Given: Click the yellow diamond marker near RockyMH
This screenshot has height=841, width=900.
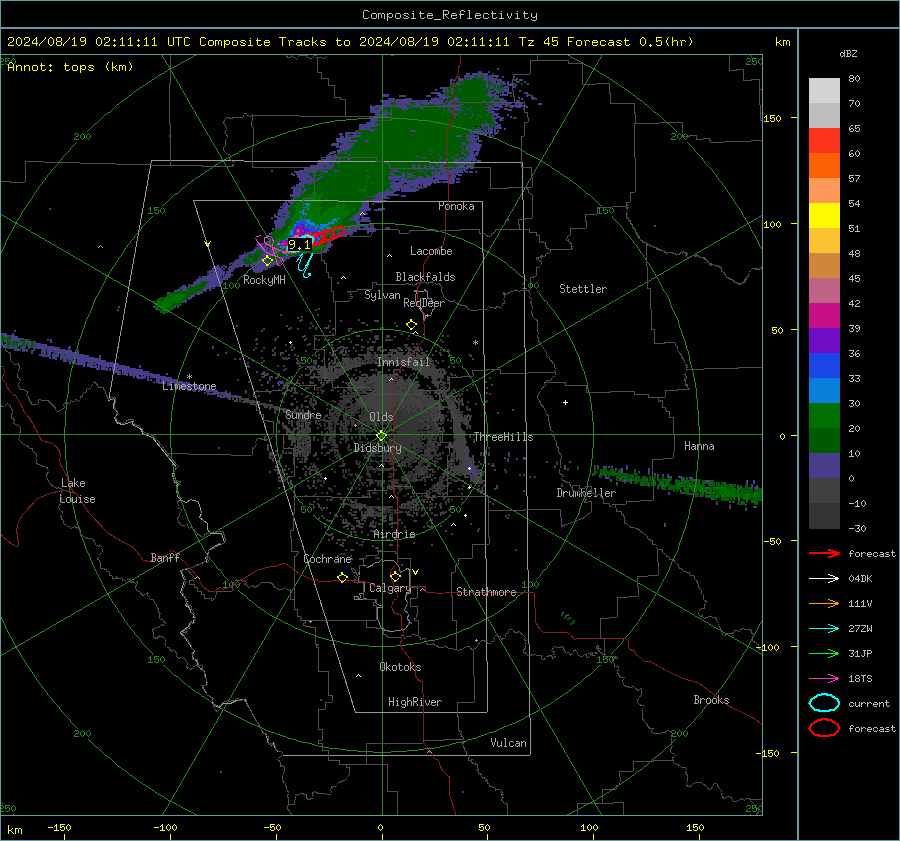Looking at the screenshot, I should point(267,261).
